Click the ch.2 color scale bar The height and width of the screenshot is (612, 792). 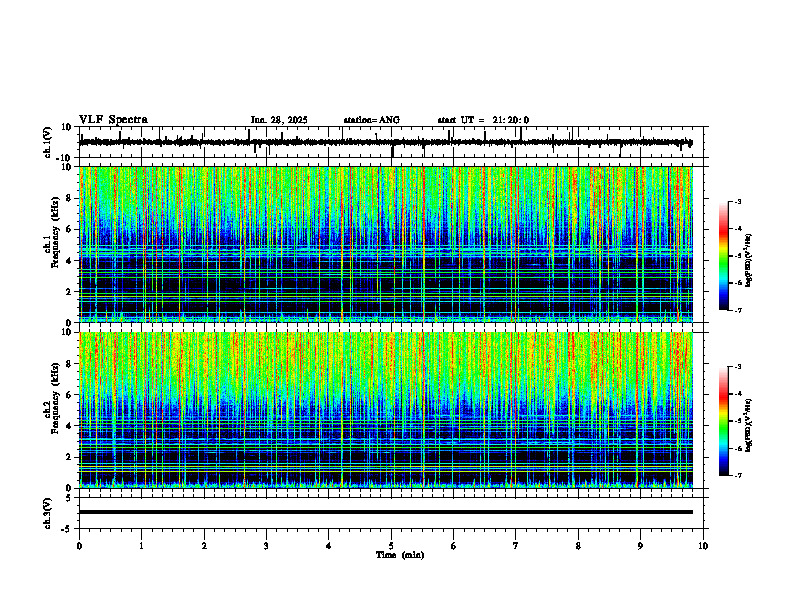[723, 421]
